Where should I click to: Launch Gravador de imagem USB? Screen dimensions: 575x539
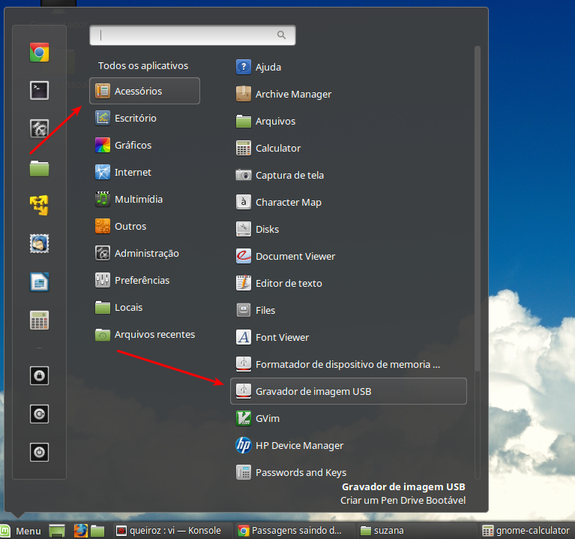348,391
